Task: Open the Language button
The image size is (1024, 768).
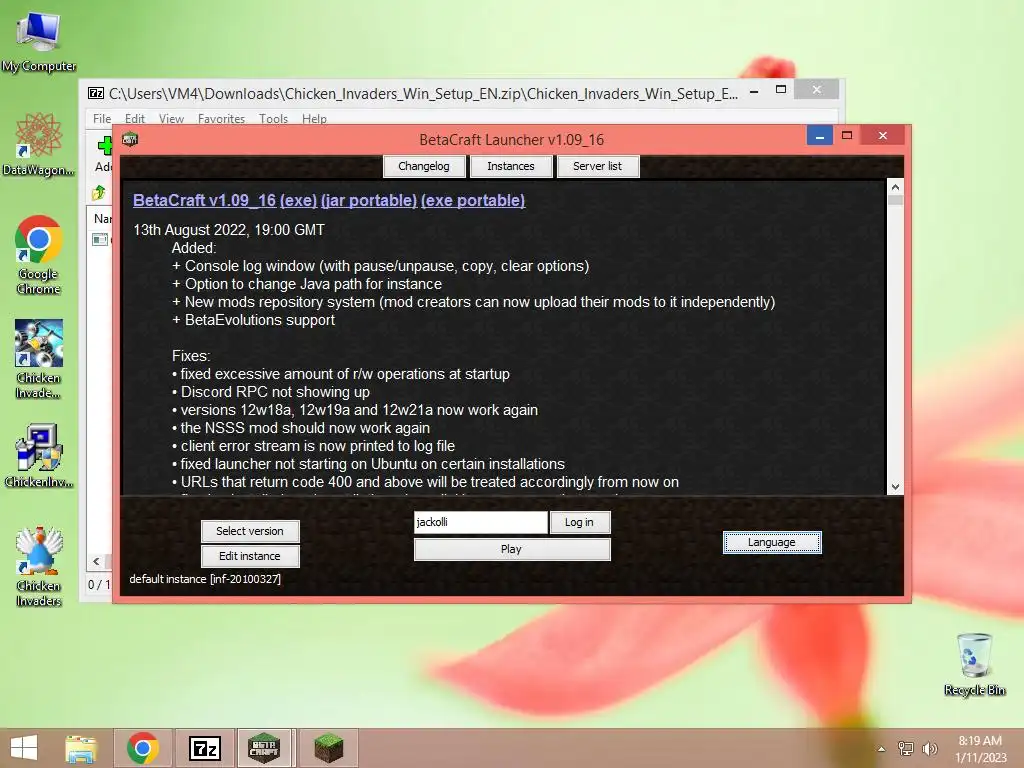Action: click(x=772, y=542)
